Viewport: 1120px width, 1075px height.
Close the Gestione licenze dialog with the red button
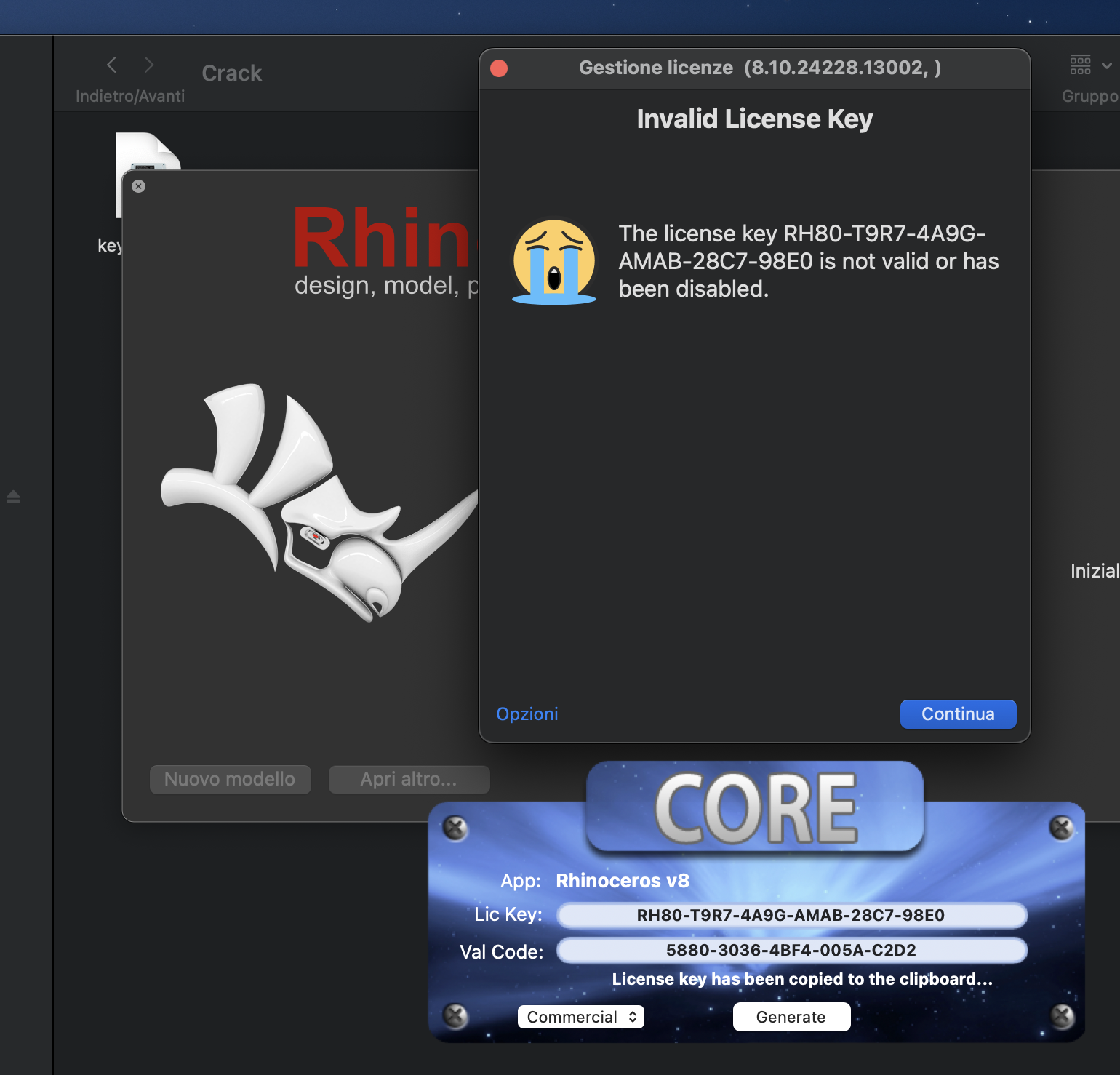tap(499, 68)
